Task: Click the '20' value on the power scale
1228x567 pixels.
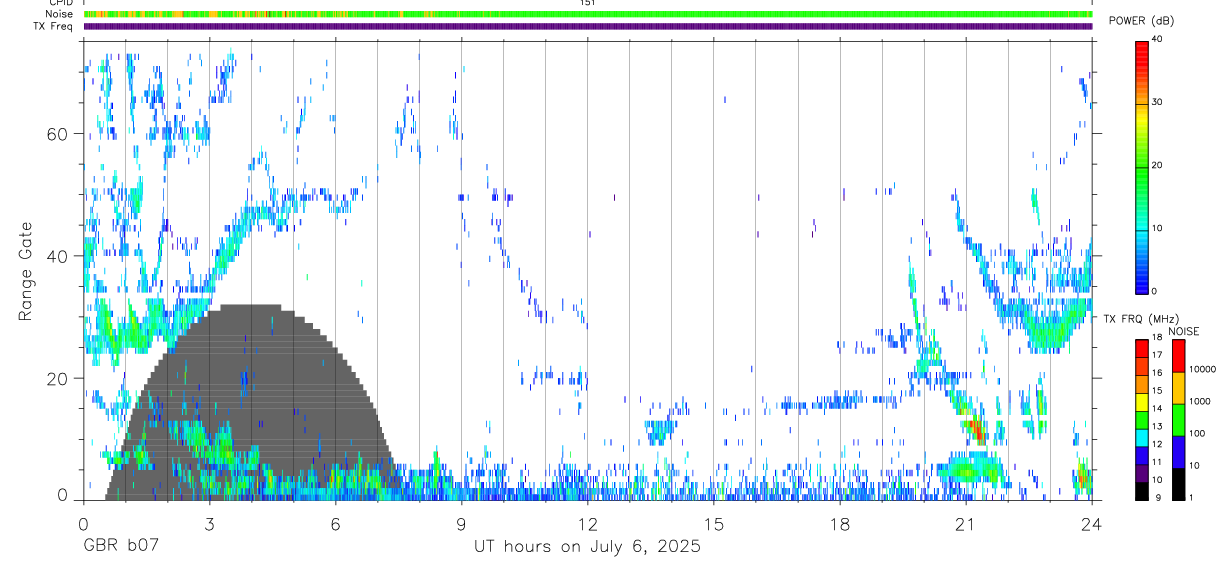Action: point(1156,165)
